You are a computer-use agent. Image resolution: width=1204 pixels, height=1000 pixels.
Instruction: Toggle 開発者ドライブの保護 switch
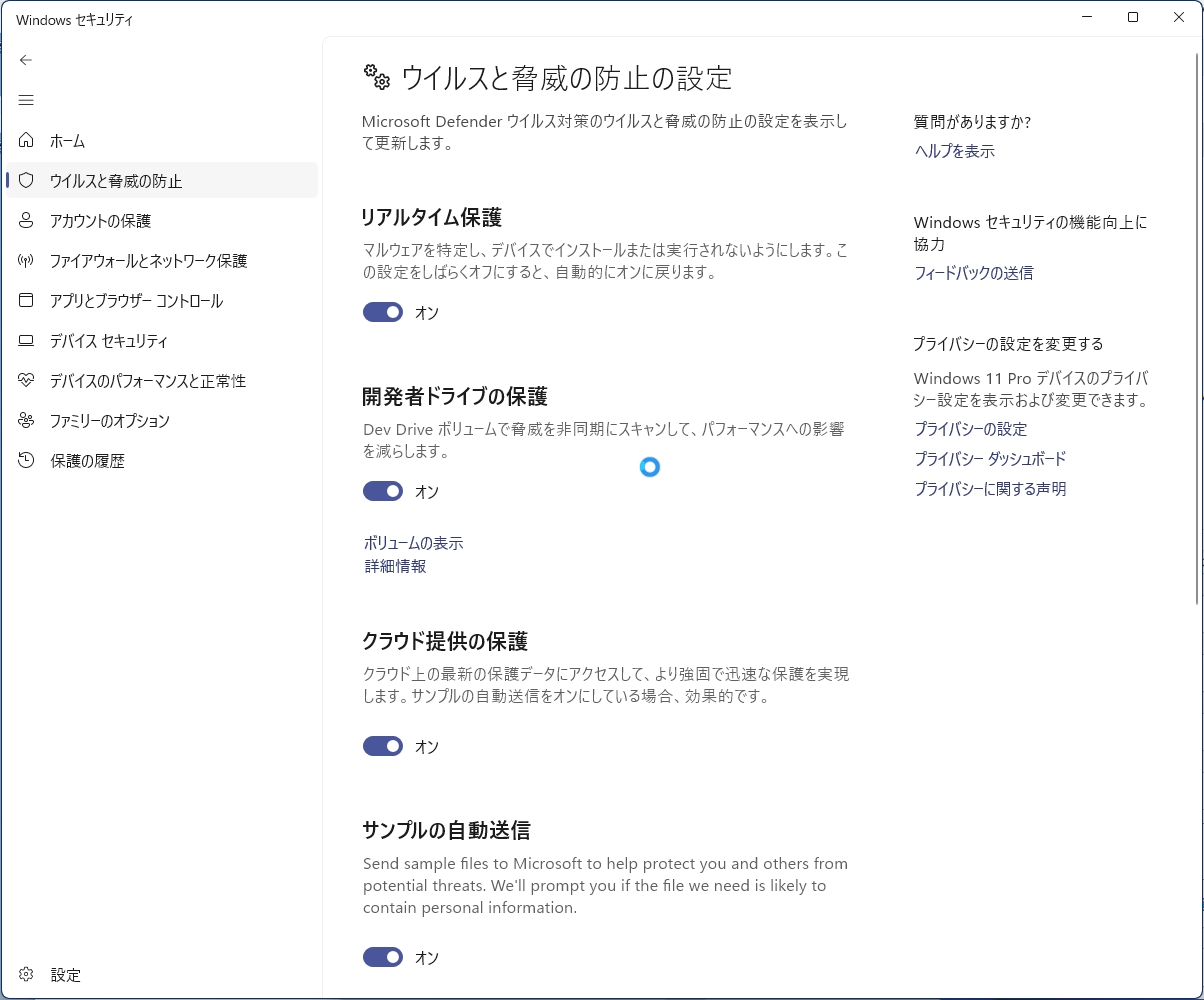tap(383, 491)
